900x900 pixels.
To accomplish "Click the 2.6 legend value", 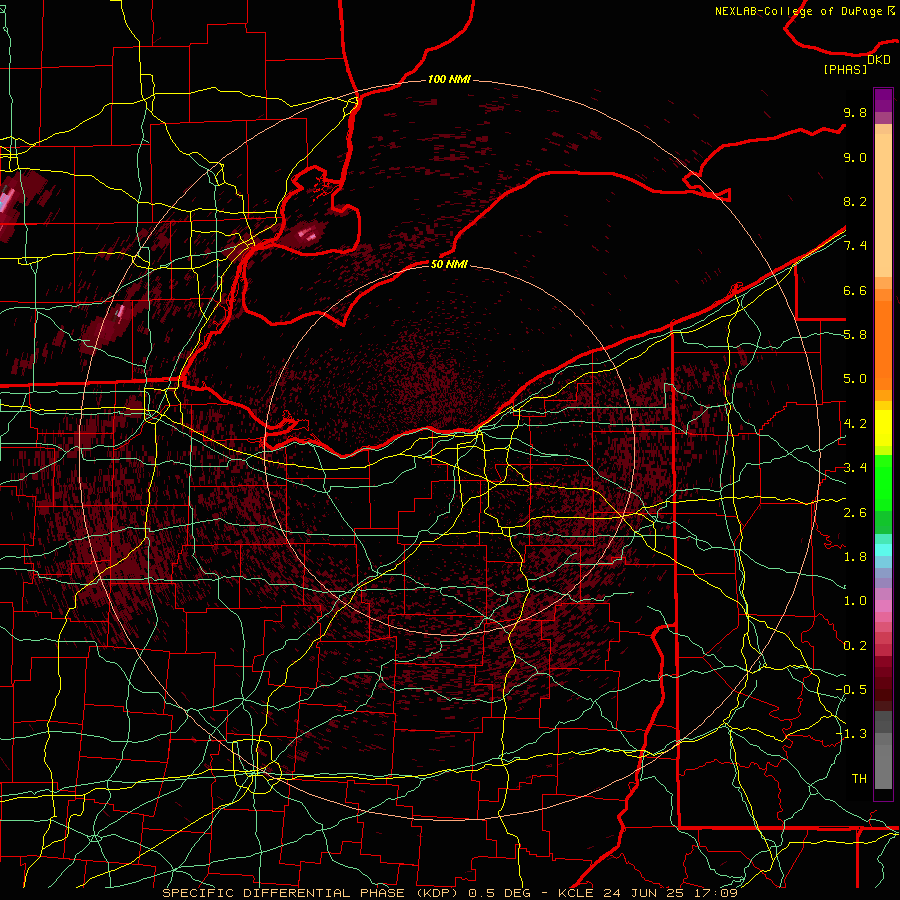I will click(855, 513).
